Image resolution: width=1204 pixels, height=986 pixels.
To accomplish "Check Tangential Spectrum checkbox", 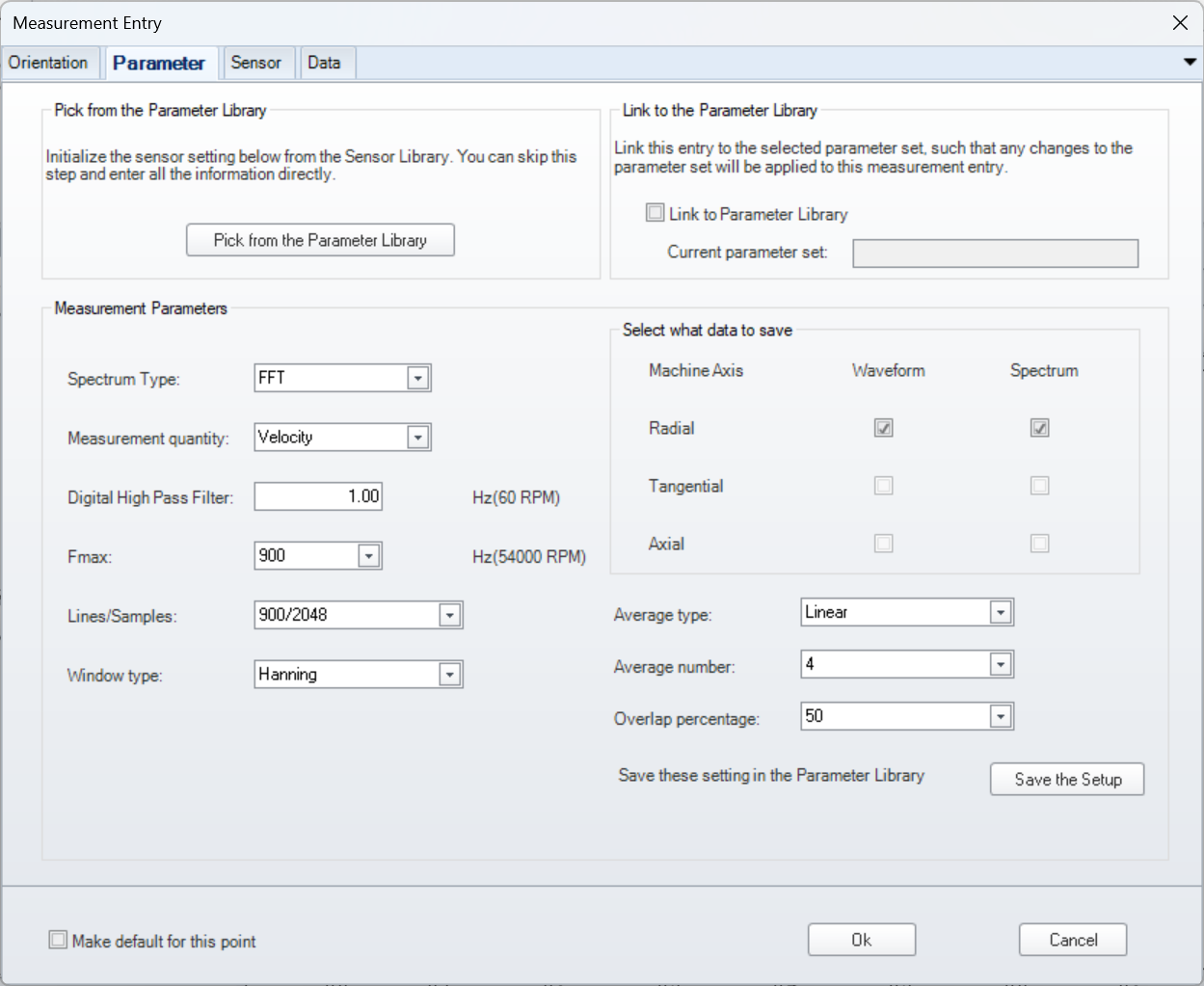I will pos(1039,486).
